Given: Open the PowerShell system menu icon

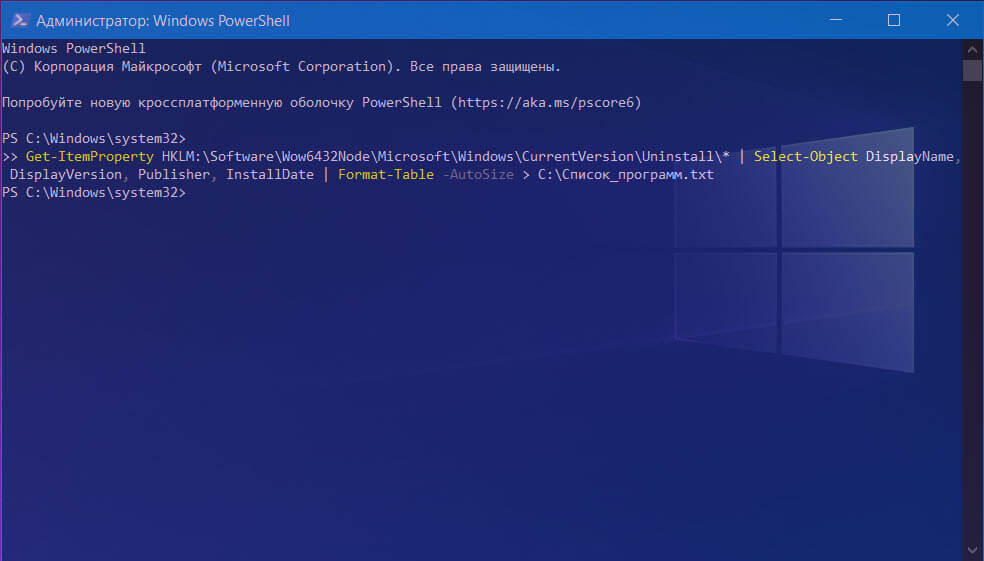Looking at the screenshot, I should (x=19, y=20).
